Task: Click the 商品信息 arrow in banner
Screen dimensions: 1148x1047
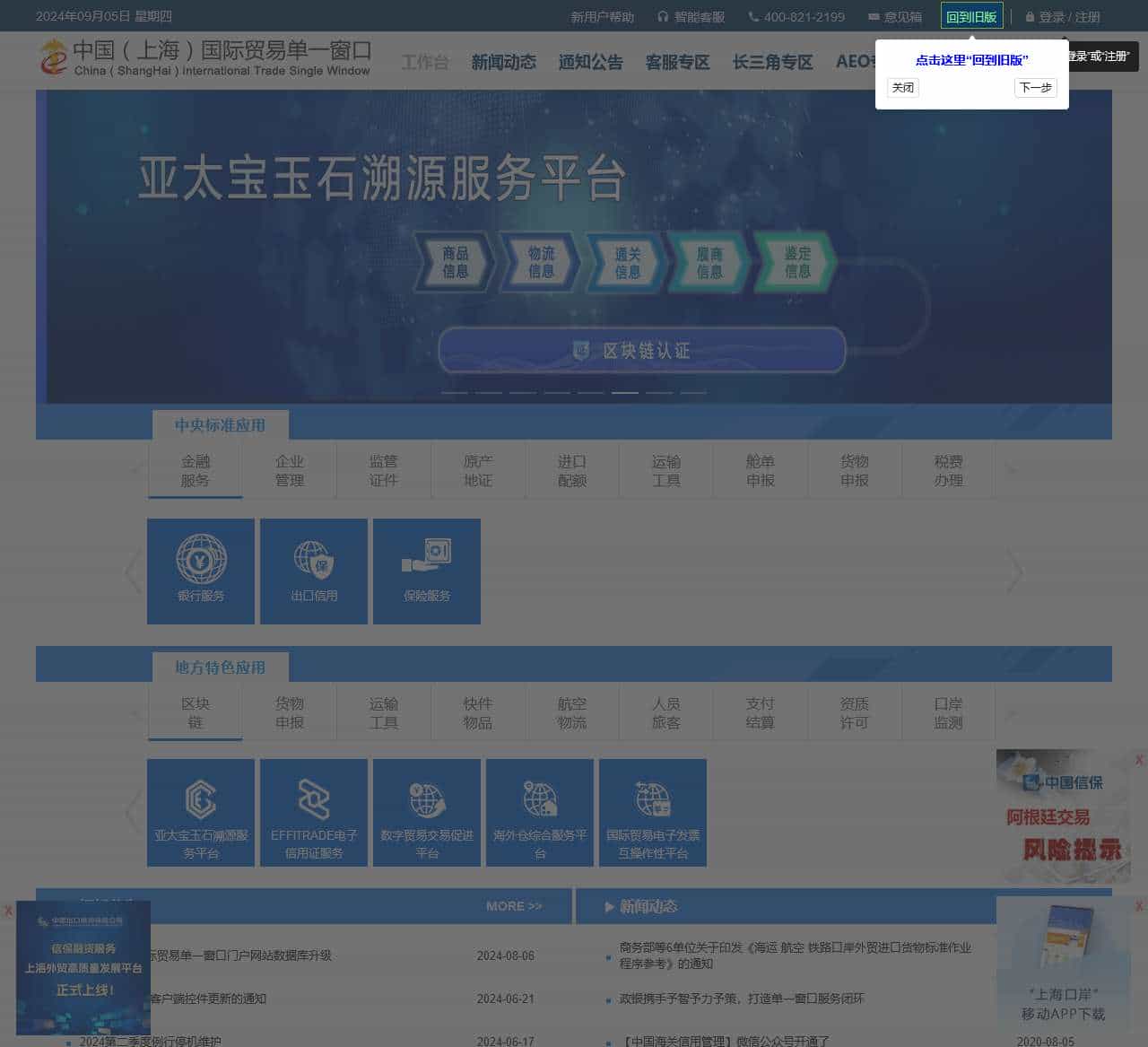Action: pyautogui.click(x=455, y=262)
